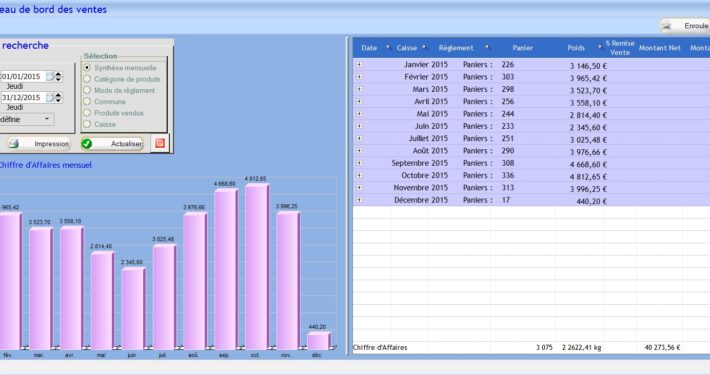The height and width of the screenshot is (375, 710).
Task: Open calendar picker for 01/01/2015 date
Action: pos(50,77)
